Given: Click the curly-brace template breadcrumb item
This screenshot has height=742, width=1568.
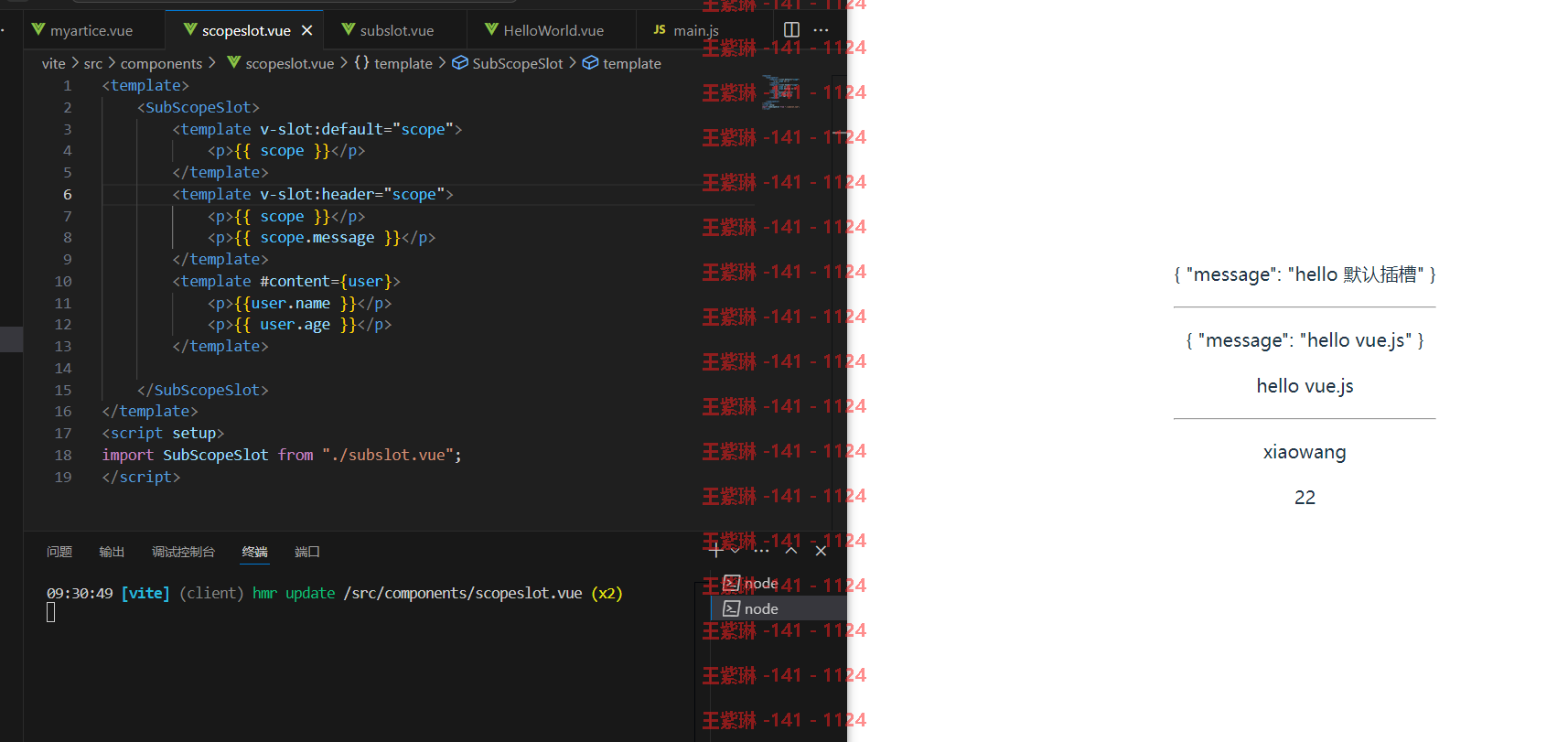Looking at the screenshot, I should [x=393, y=63].
